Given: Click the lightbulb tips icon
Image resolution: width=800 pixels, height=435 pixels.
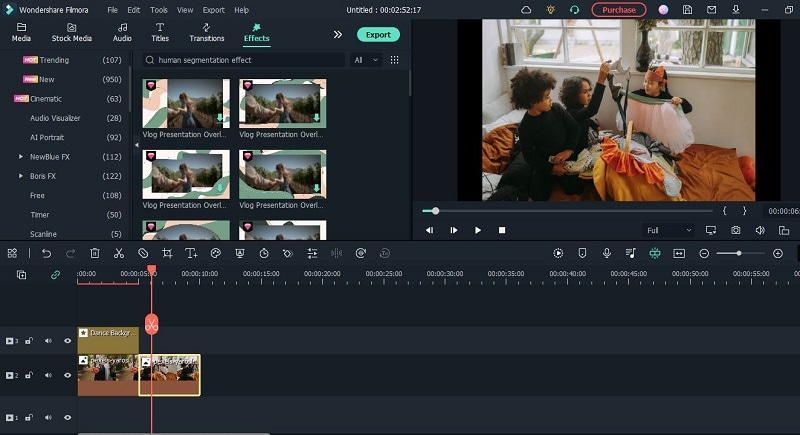Looking at the screenshot, I should [551, 10].
